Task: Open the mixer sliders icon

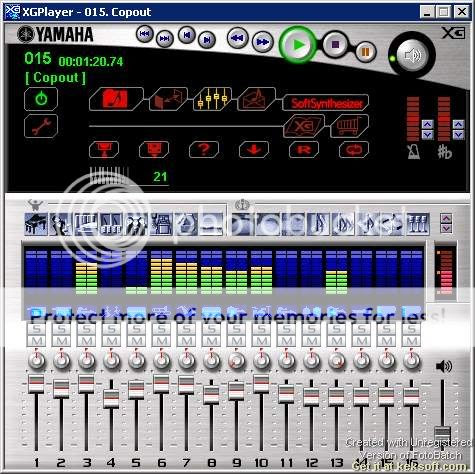Action: [212, 98]
